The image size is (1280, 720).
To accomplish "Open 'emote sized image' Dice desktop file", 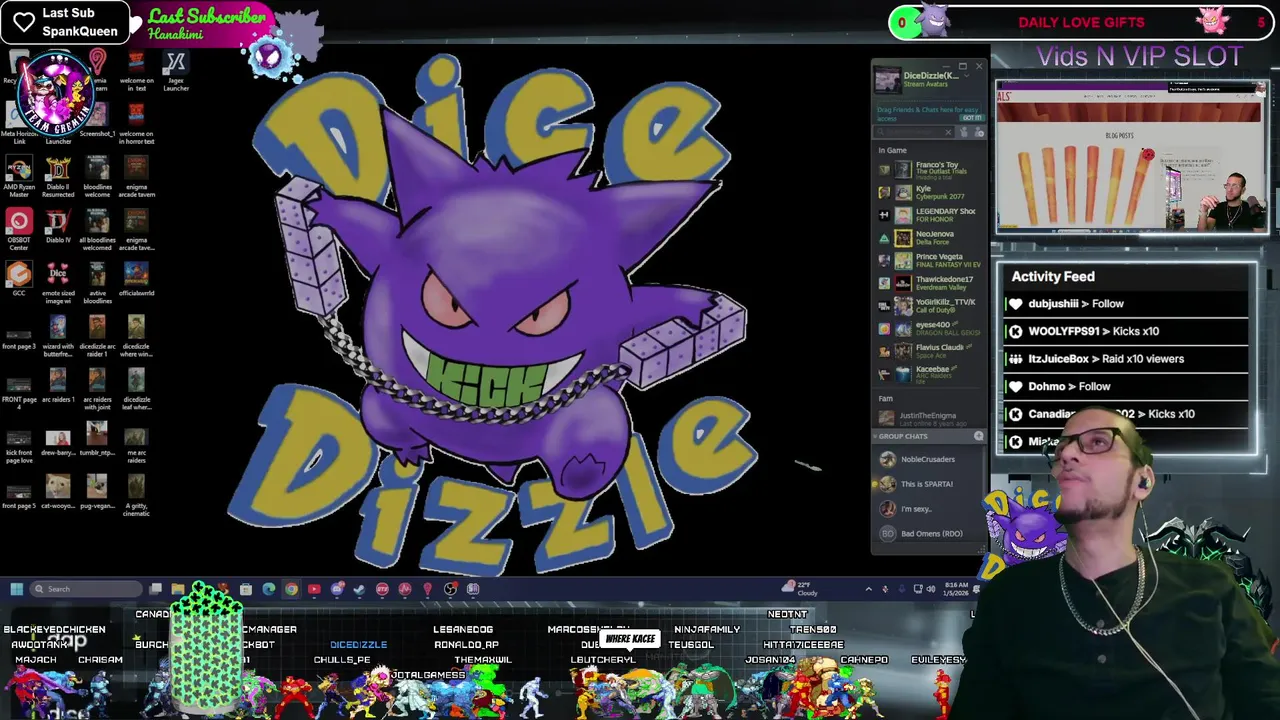I will pyautogui.click(x=58, y=283).
